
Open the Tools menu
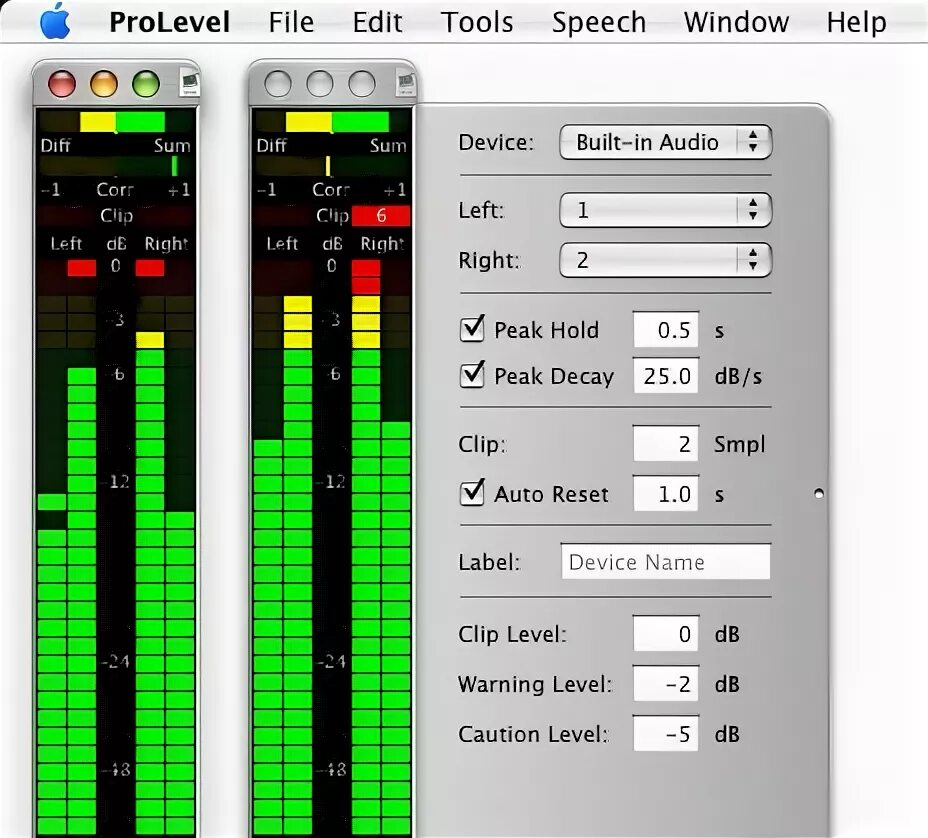(477, 22)
